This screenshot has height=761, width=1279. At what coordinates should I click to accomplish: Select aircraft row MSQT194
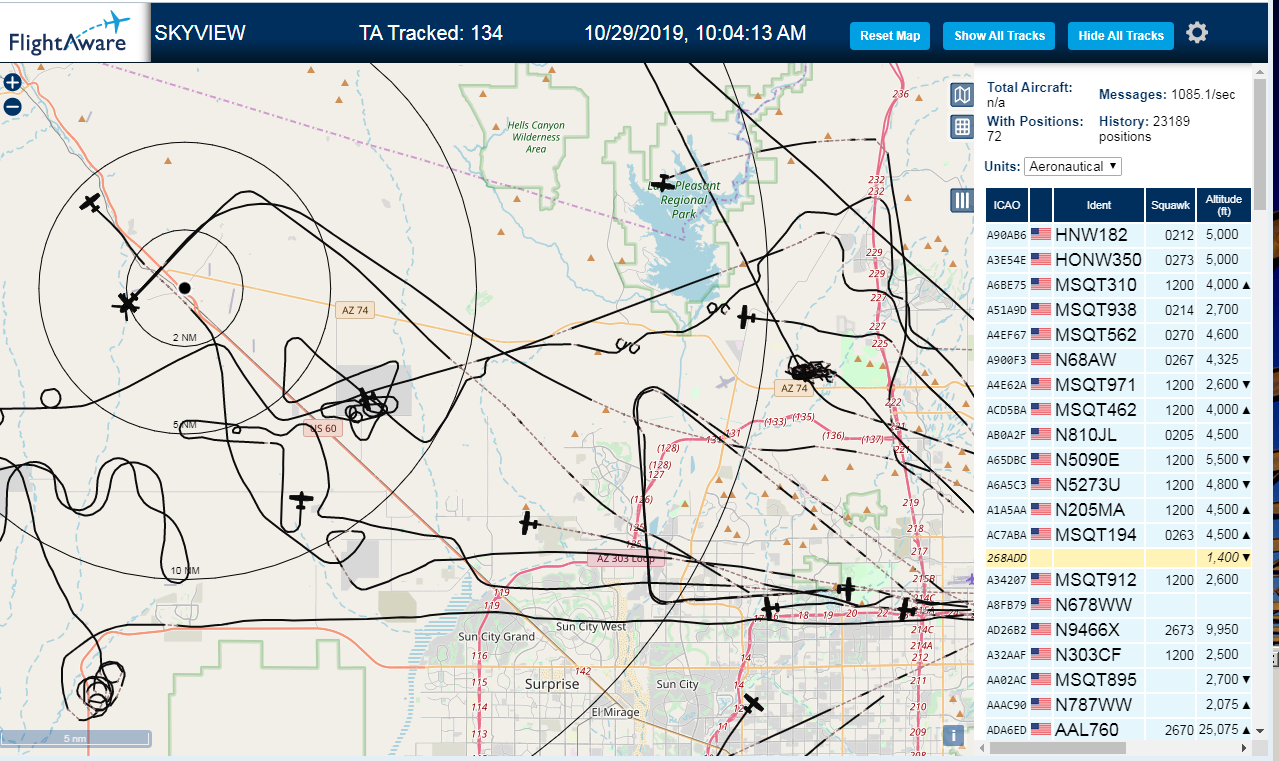point(1119,535)
